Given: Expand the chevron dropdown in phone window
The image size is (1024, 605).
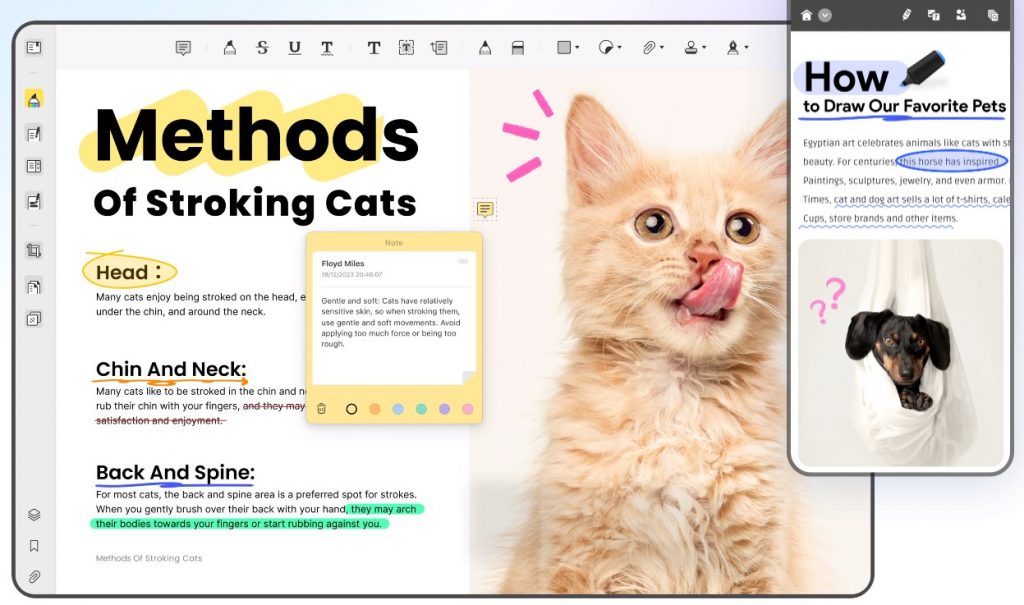Looking at the screenshot, I should [x=825, y=15].
